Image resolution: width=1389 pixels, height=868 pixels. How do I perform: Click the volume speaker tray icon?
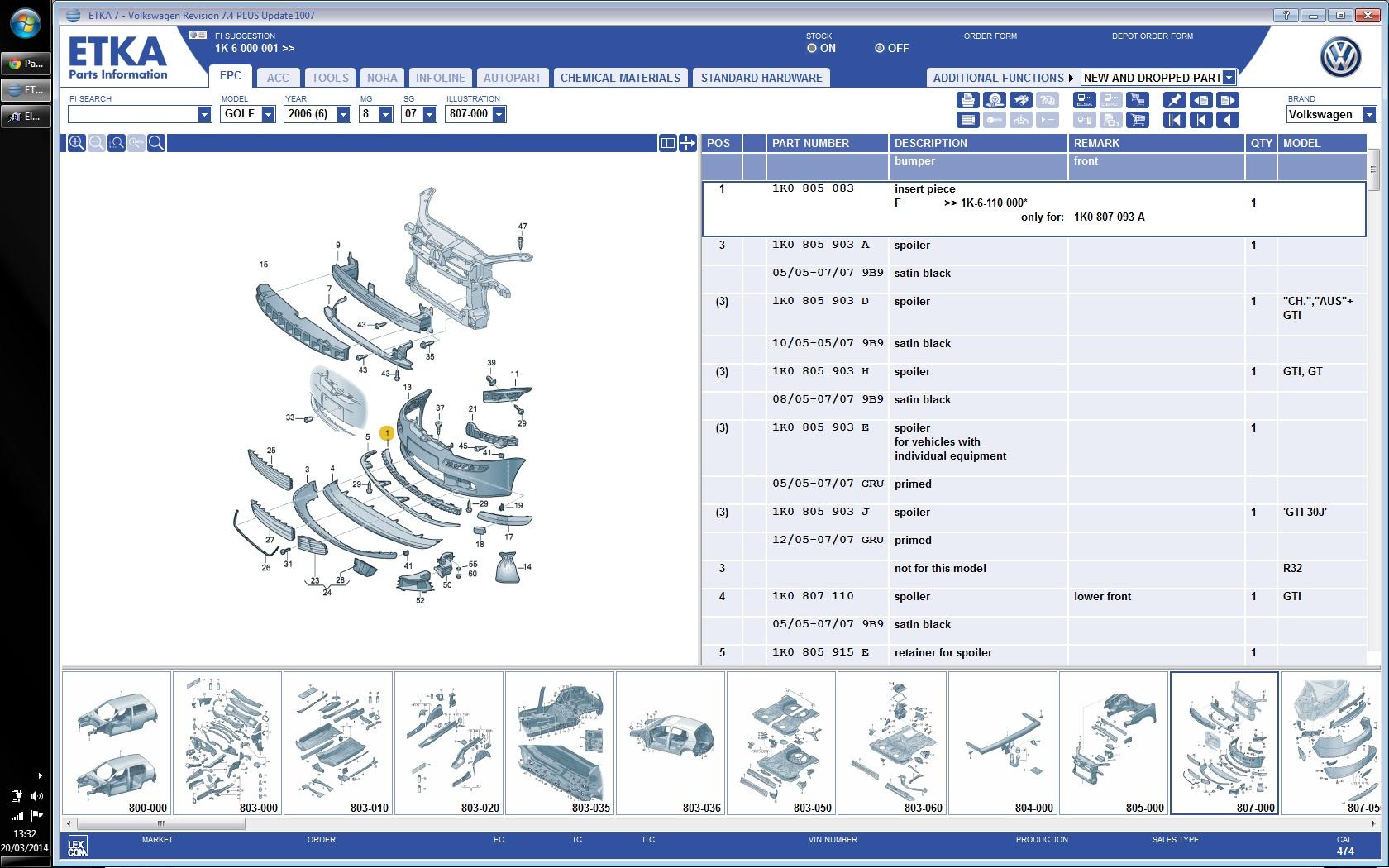(x=36, y=796)
